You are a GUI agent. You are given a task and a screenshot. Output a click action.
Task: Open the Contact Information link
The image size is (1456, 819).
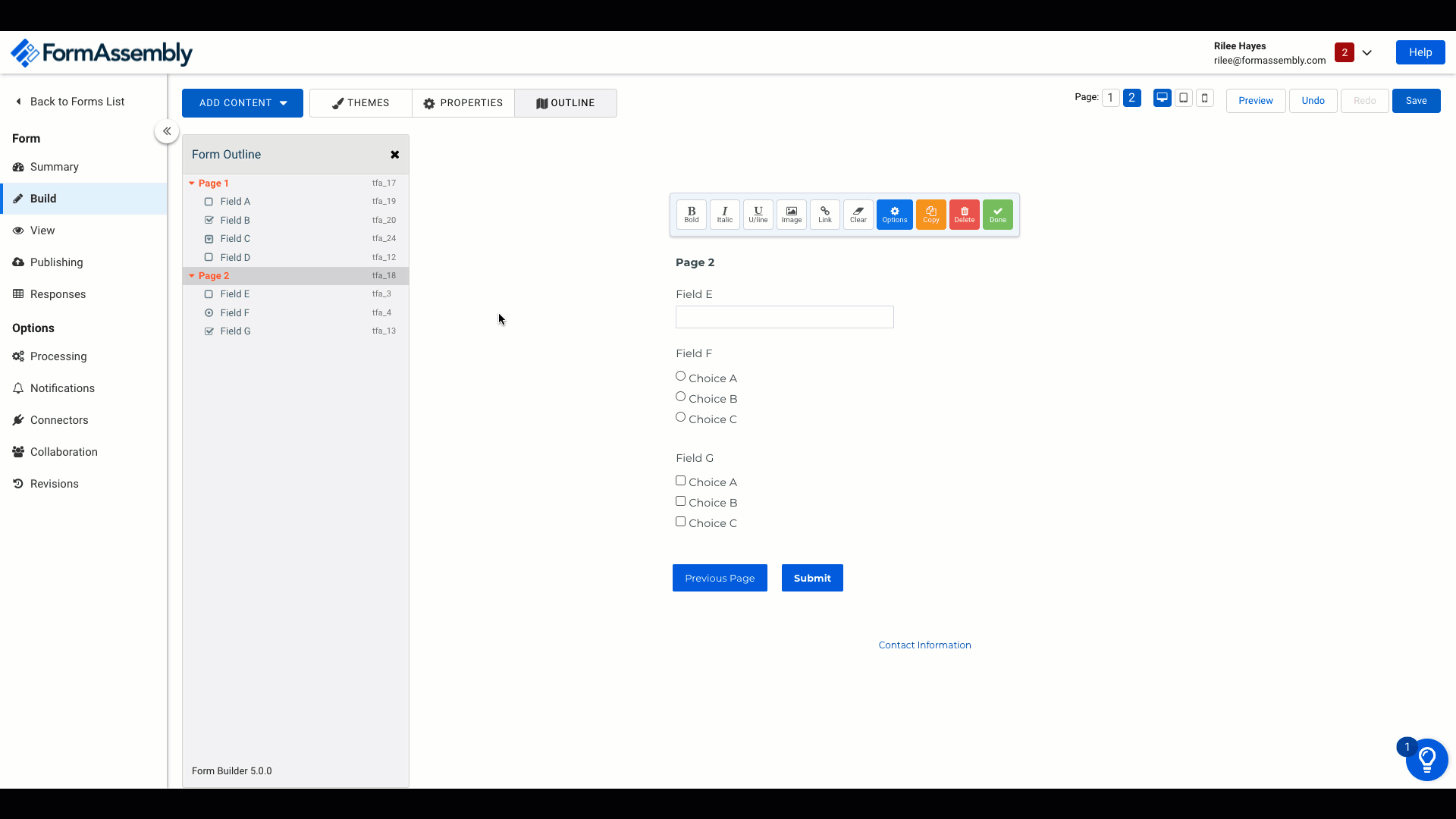[924, 645]
